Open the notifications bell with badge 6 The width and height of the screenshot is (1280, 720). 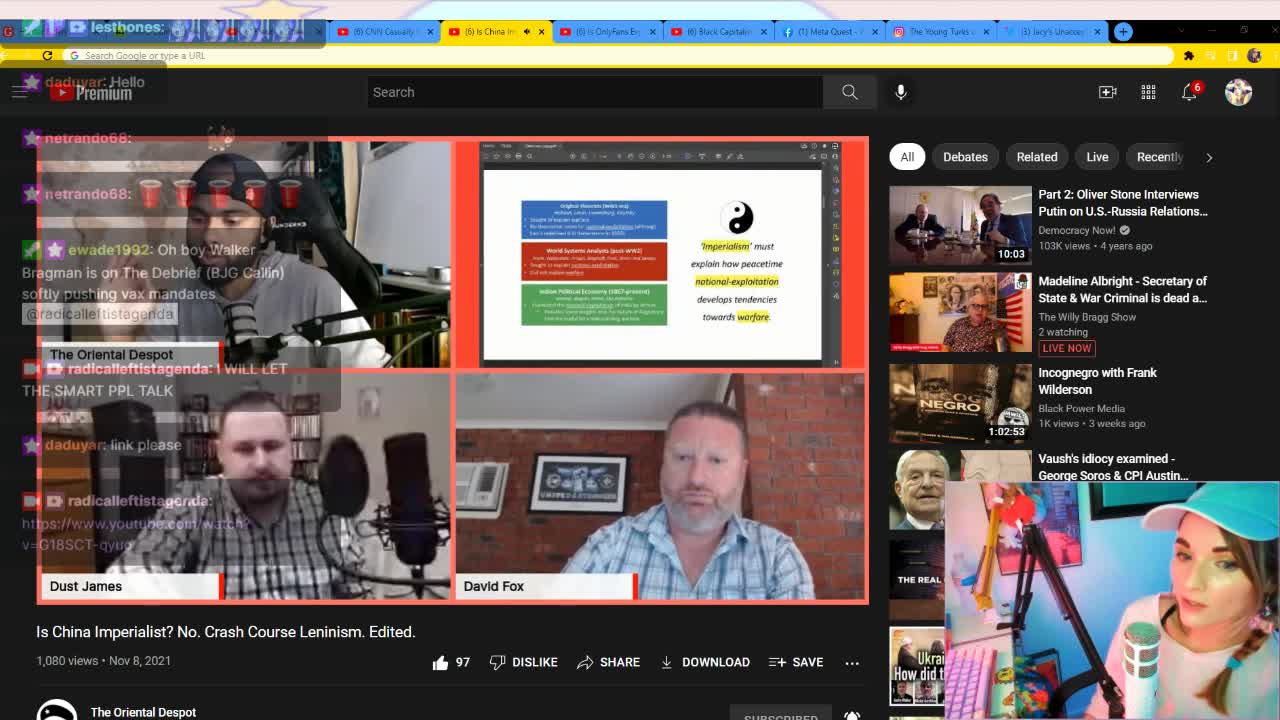(1190, 92)
